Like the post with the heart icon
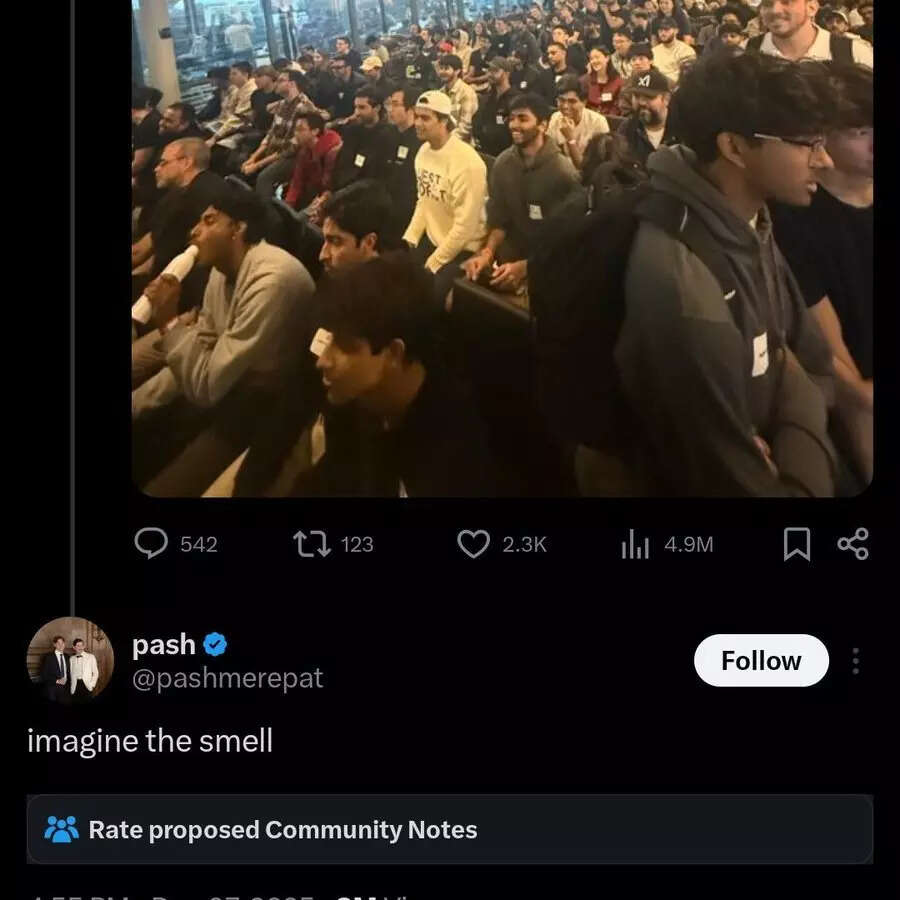900x900 pixels. (x=474, y=544)
